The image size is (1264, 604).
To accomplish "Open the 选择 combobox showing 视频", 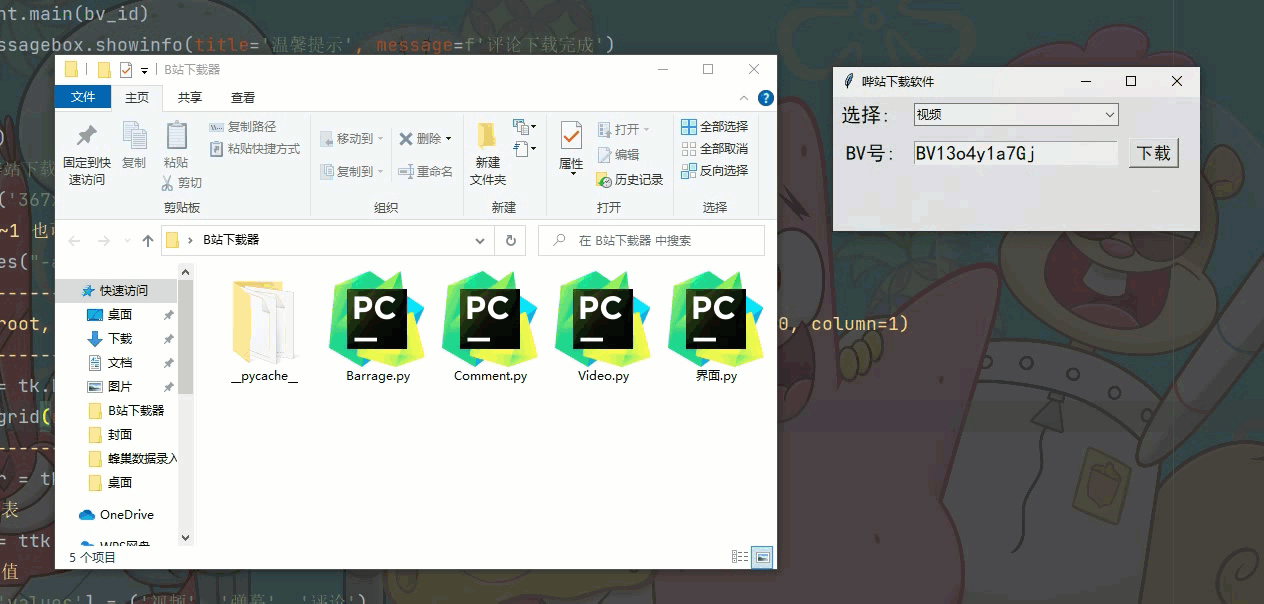I will 1016,115.
